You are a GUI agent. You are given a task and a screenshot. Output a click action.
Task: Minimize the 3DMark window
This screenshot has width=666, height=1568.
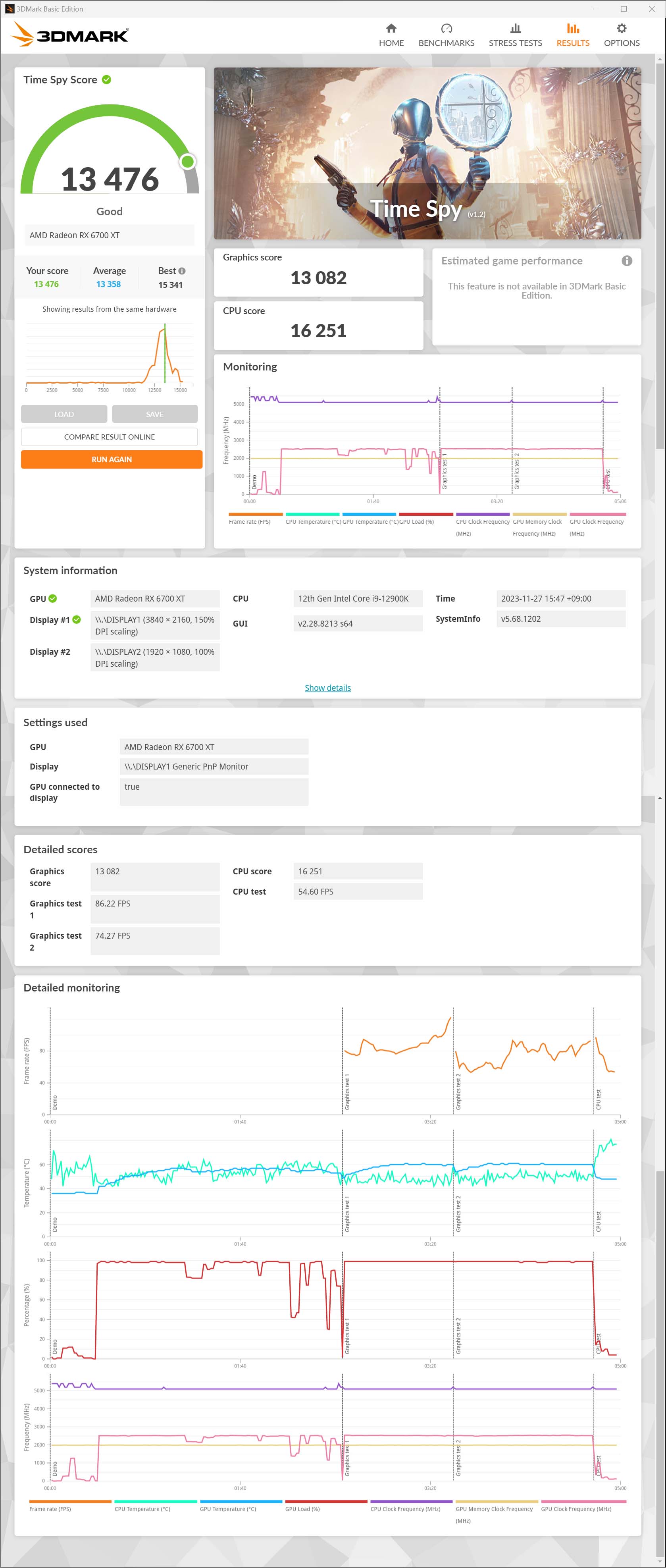pyautogui.click(x=596, y=8)
